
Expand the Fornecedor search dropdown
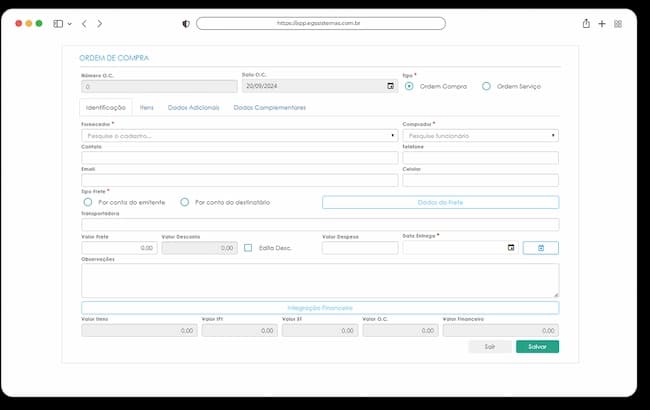coord(240,136)
